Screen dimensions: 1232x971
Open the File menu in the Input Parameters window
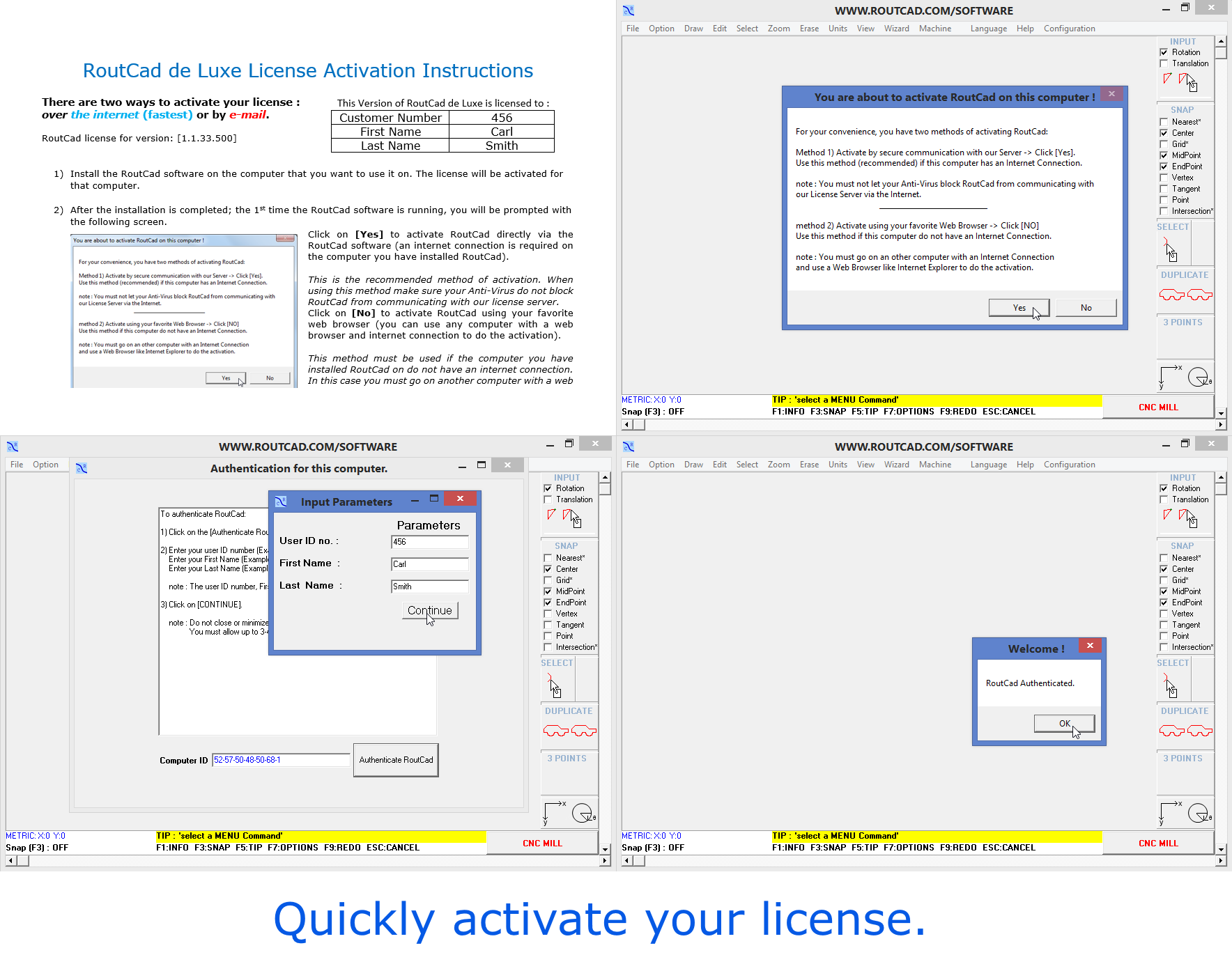tap(17, 465)
